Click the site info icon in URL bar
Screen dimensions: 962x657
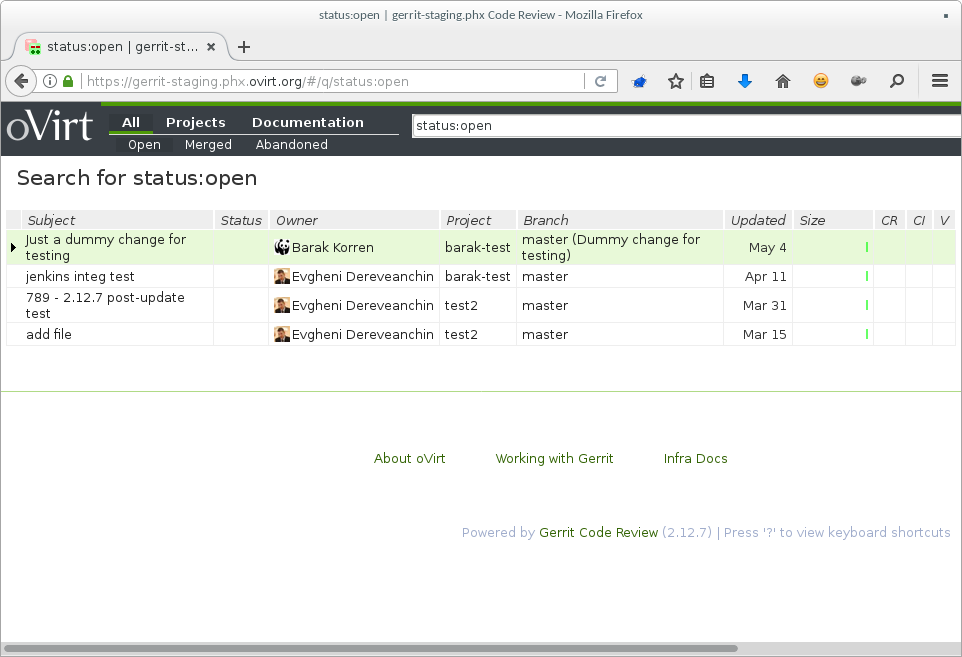pos(49,82)
